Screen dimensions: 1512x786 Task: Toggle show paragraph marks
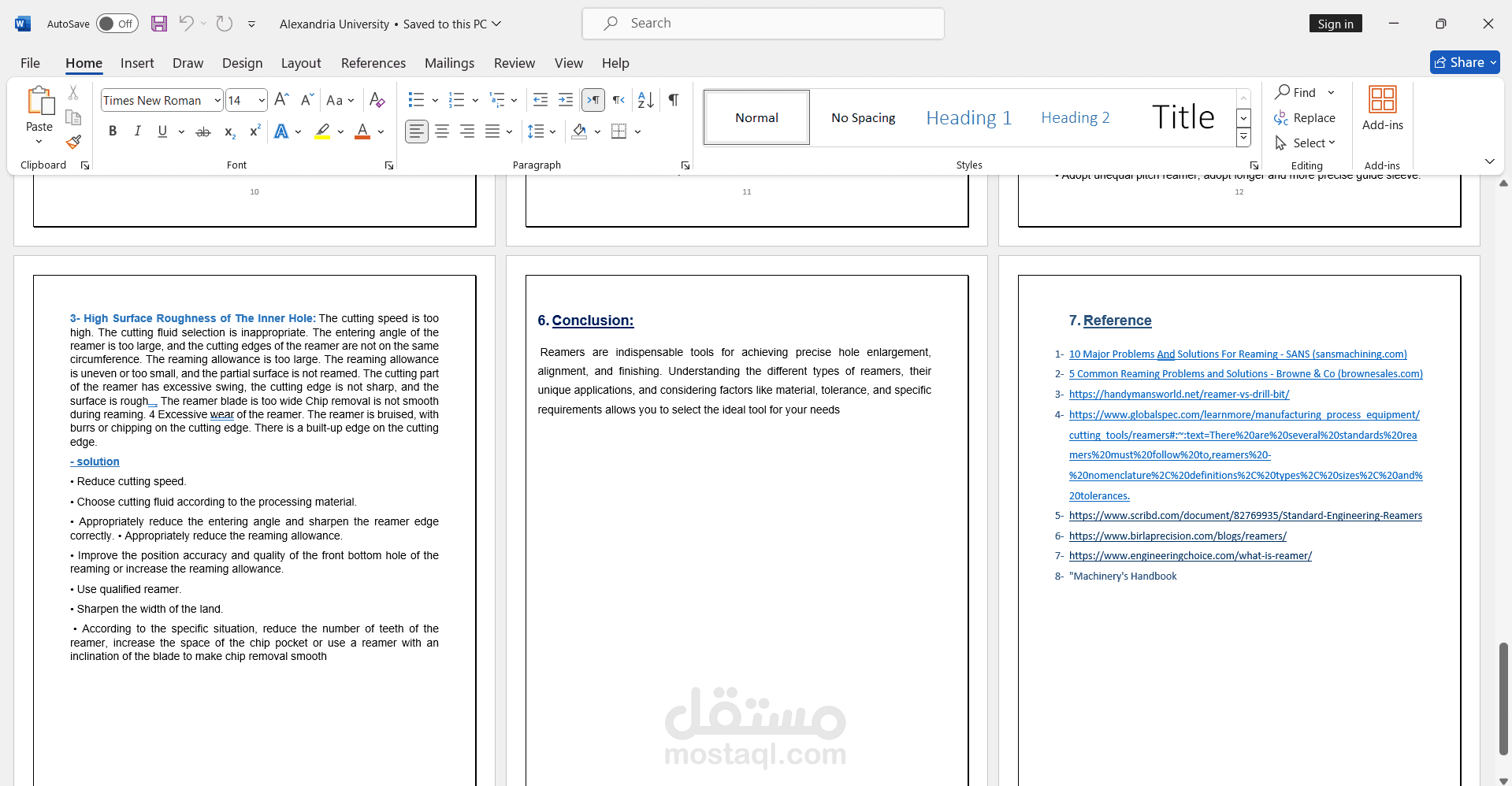pos(674,100)
